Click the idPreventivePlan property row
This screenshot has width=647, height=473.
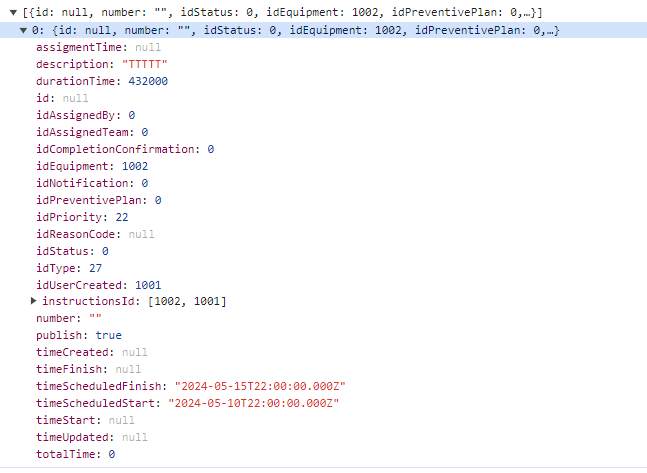coord(98,200)
